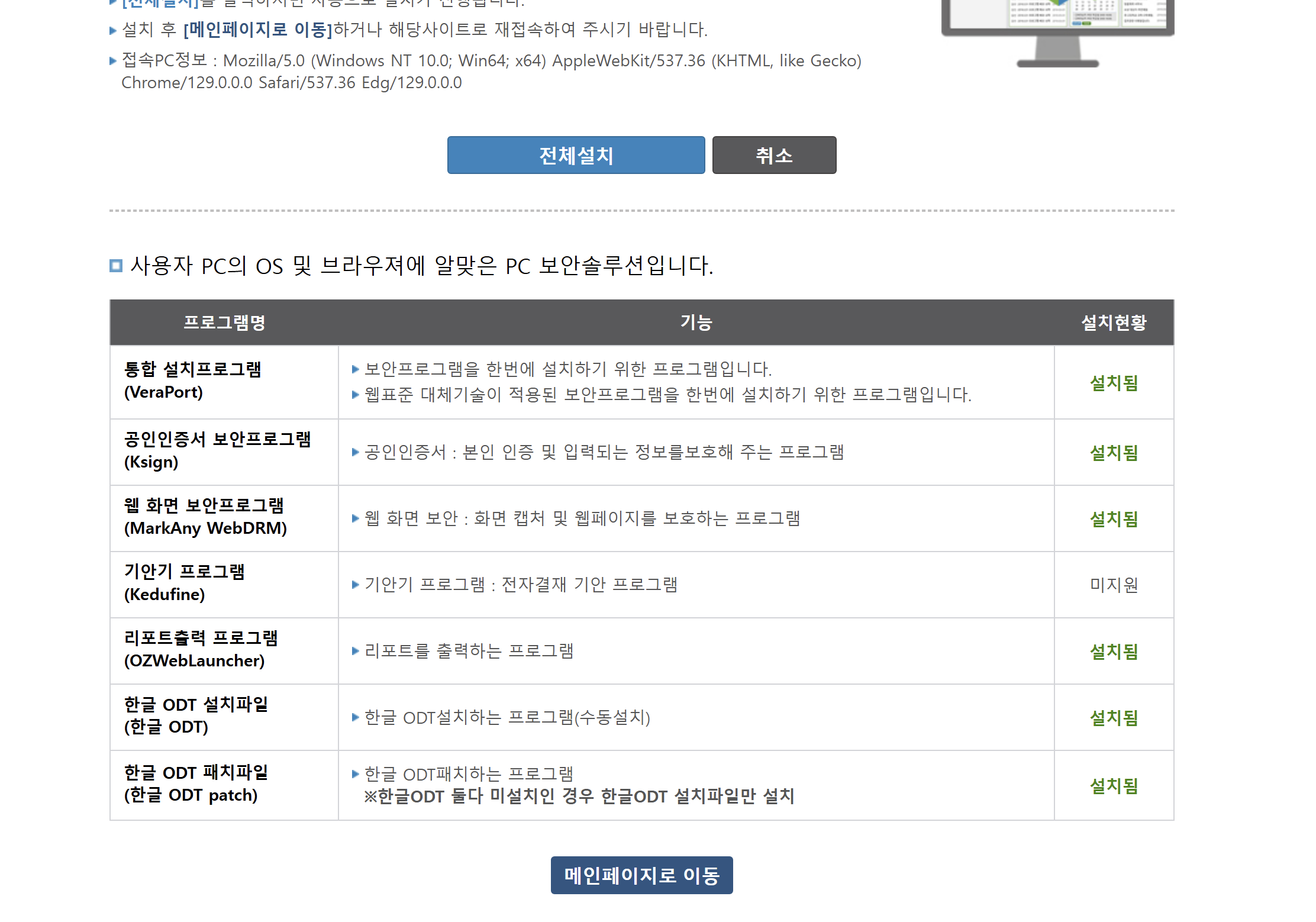Image resolution: width=1316 pixels, height=922 pixels.
Task: Click MarkAny WebDRM 설치됨 status
Action: pos(1114,519)
